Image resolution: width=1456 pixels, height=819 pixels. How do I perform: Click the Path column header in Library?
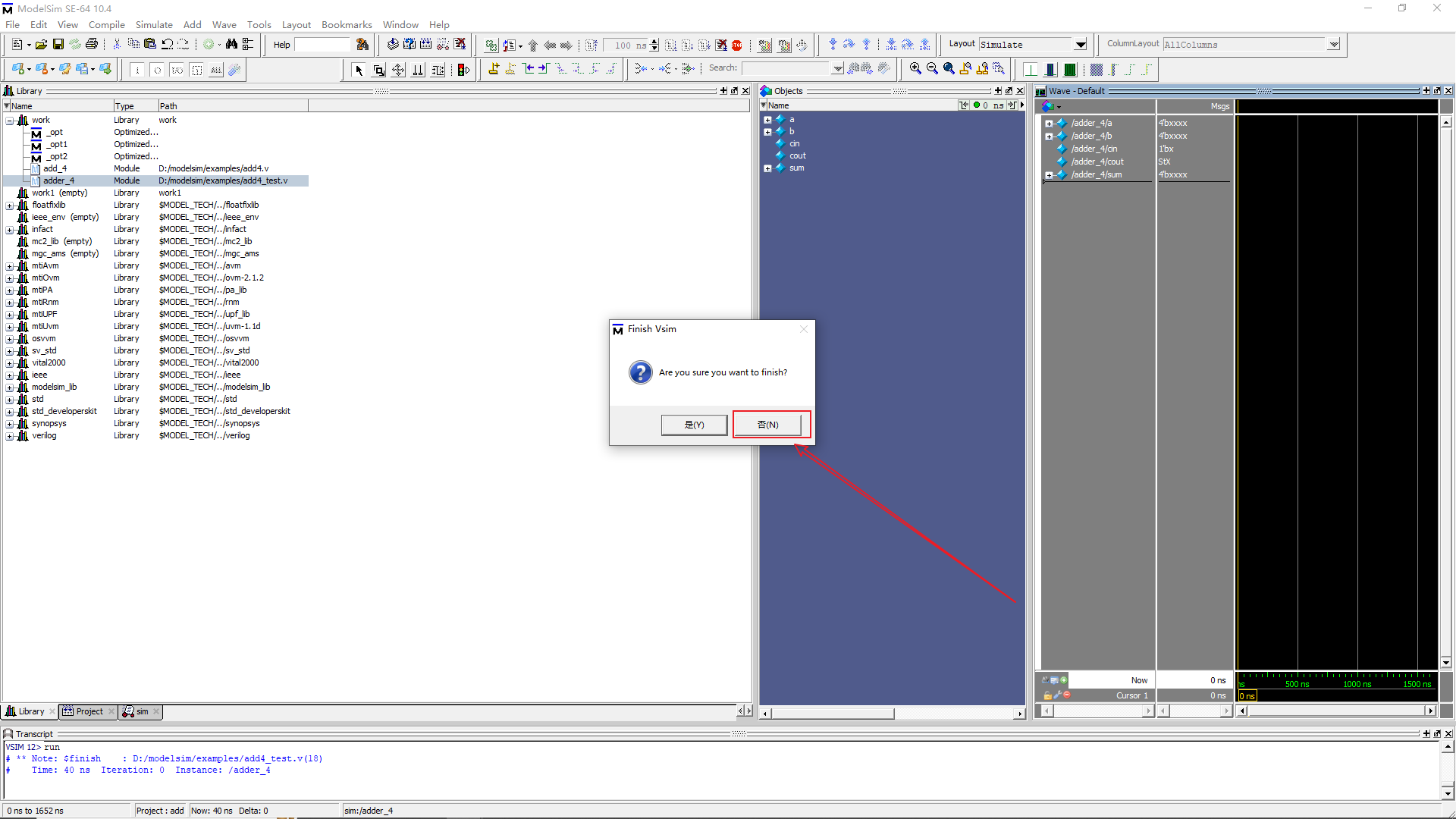coord(233,106)
